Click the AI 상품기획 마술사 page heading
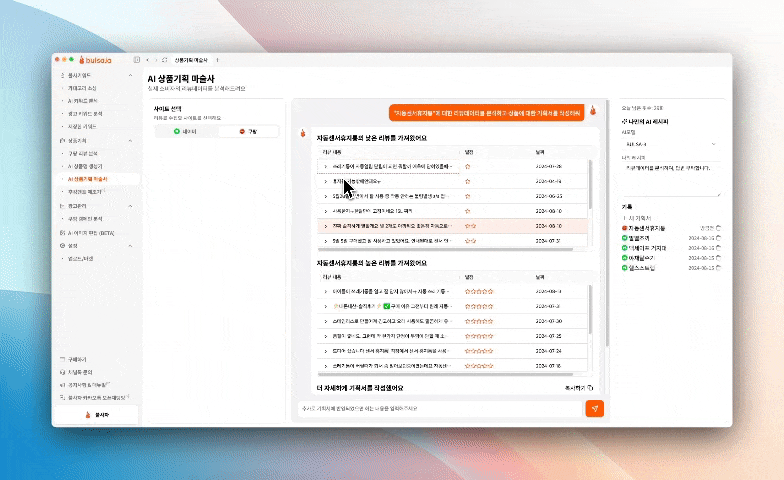The image size is (784, 480). pyautogui.click(x=181, y=79)
